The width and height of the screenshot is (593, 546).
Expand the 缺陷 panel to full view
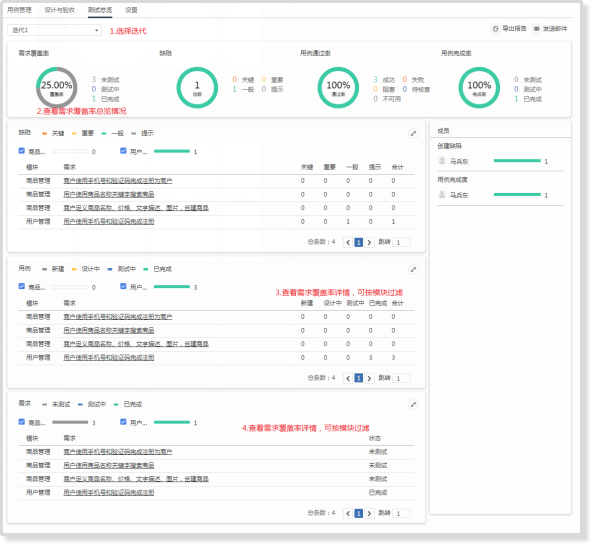point(413,133)
